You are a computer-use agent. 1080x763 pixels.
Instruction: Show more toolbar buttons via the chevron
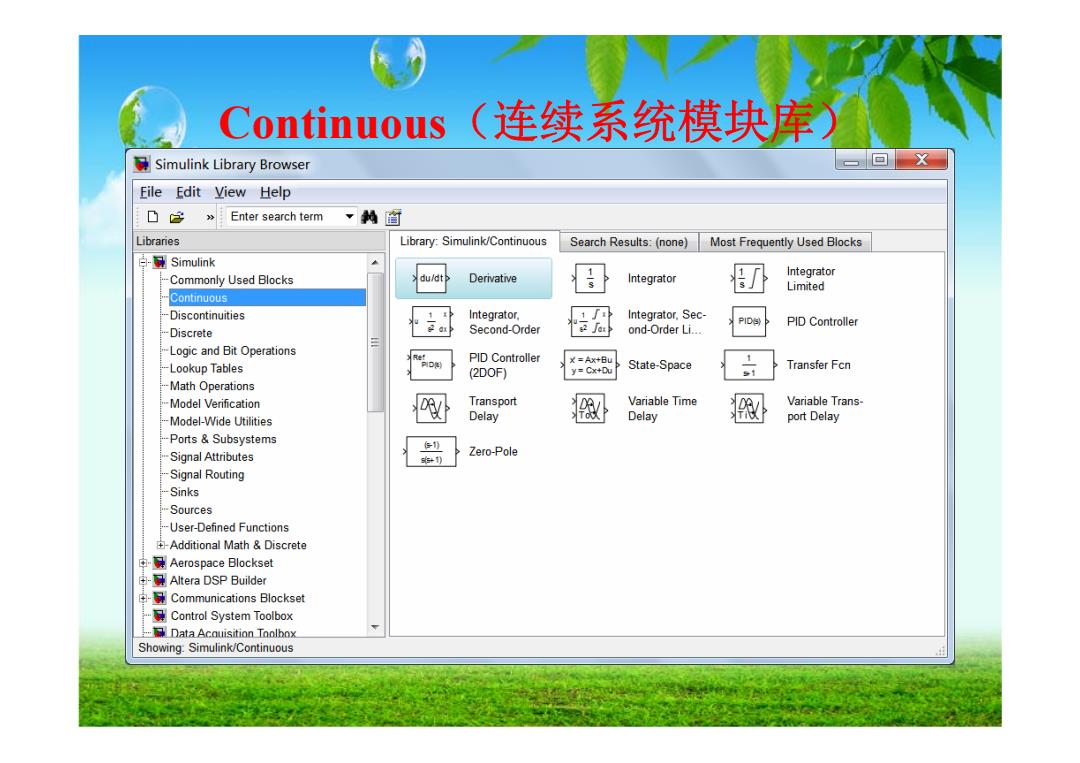pyautogui.click(x=209, y=218)
